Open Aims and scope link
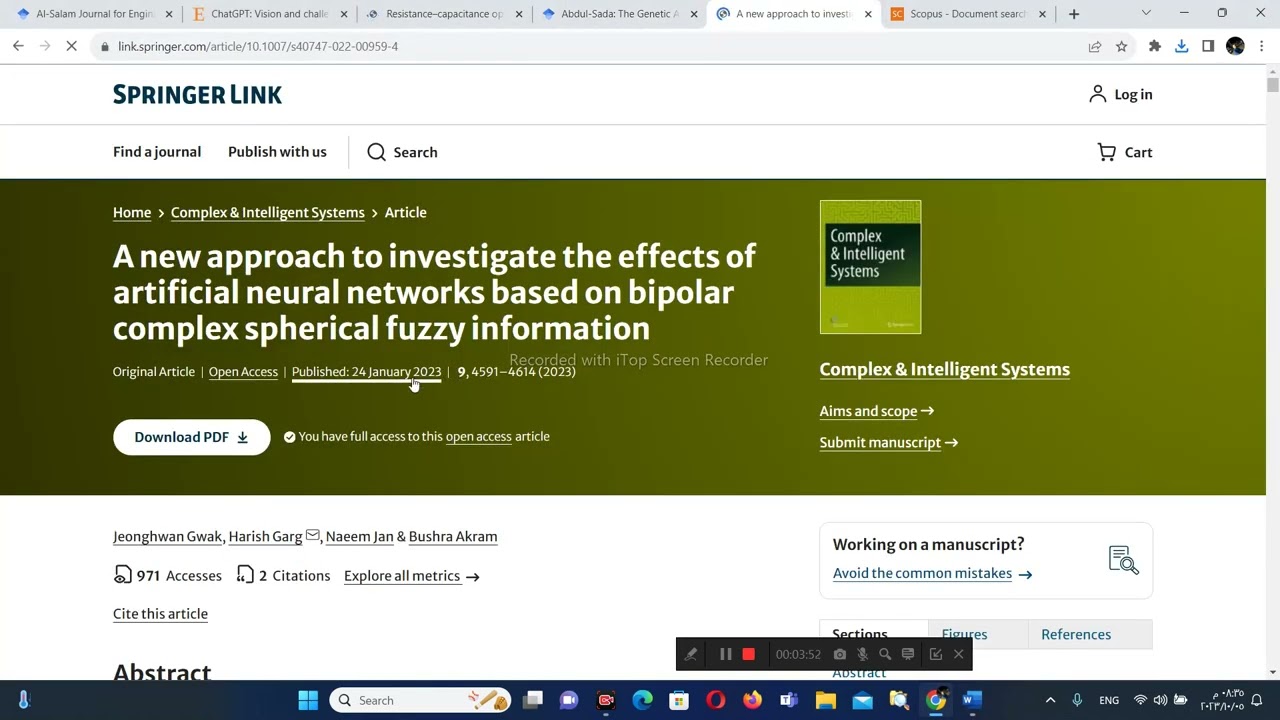Image resolution: width=1280 pixels, height=720 pixels. pos(876,411)
